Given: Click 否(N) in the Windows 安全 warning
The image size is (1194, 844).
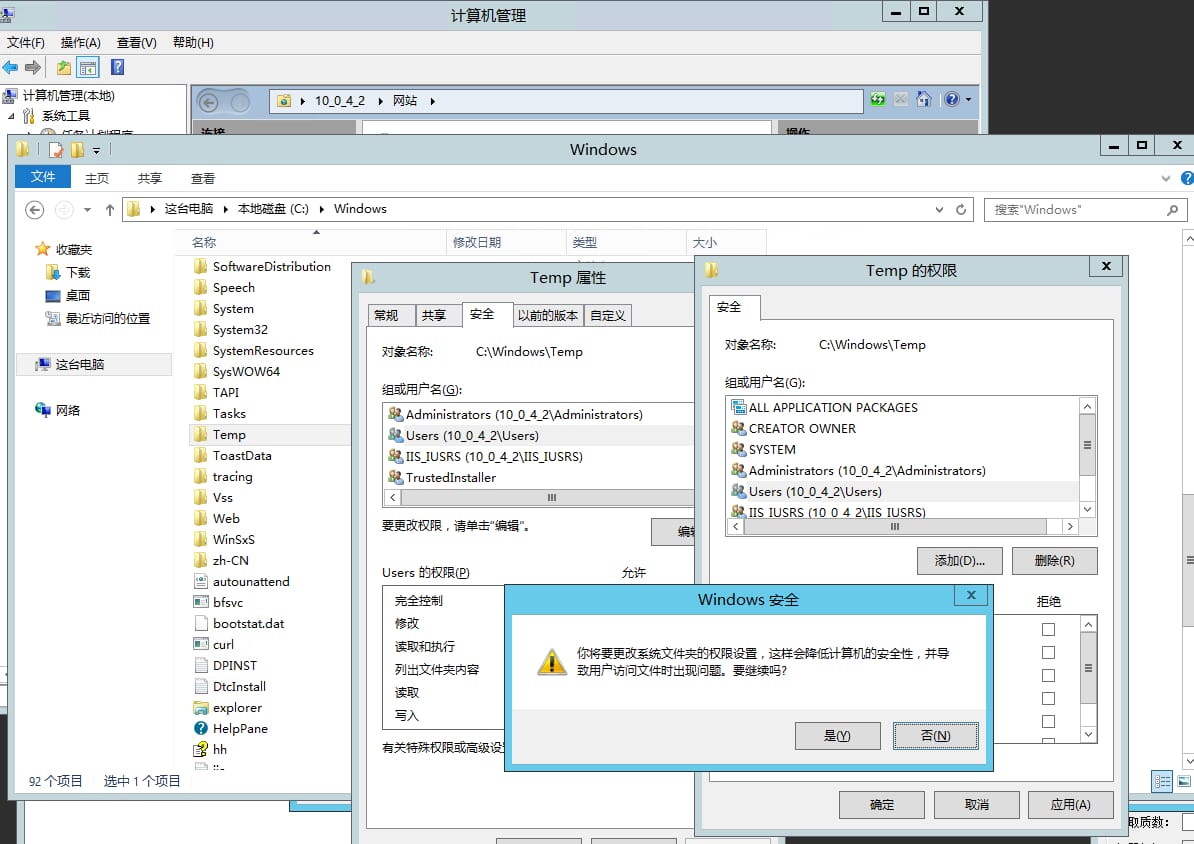Looking at the screenshot, I should [x=934, y=736].
